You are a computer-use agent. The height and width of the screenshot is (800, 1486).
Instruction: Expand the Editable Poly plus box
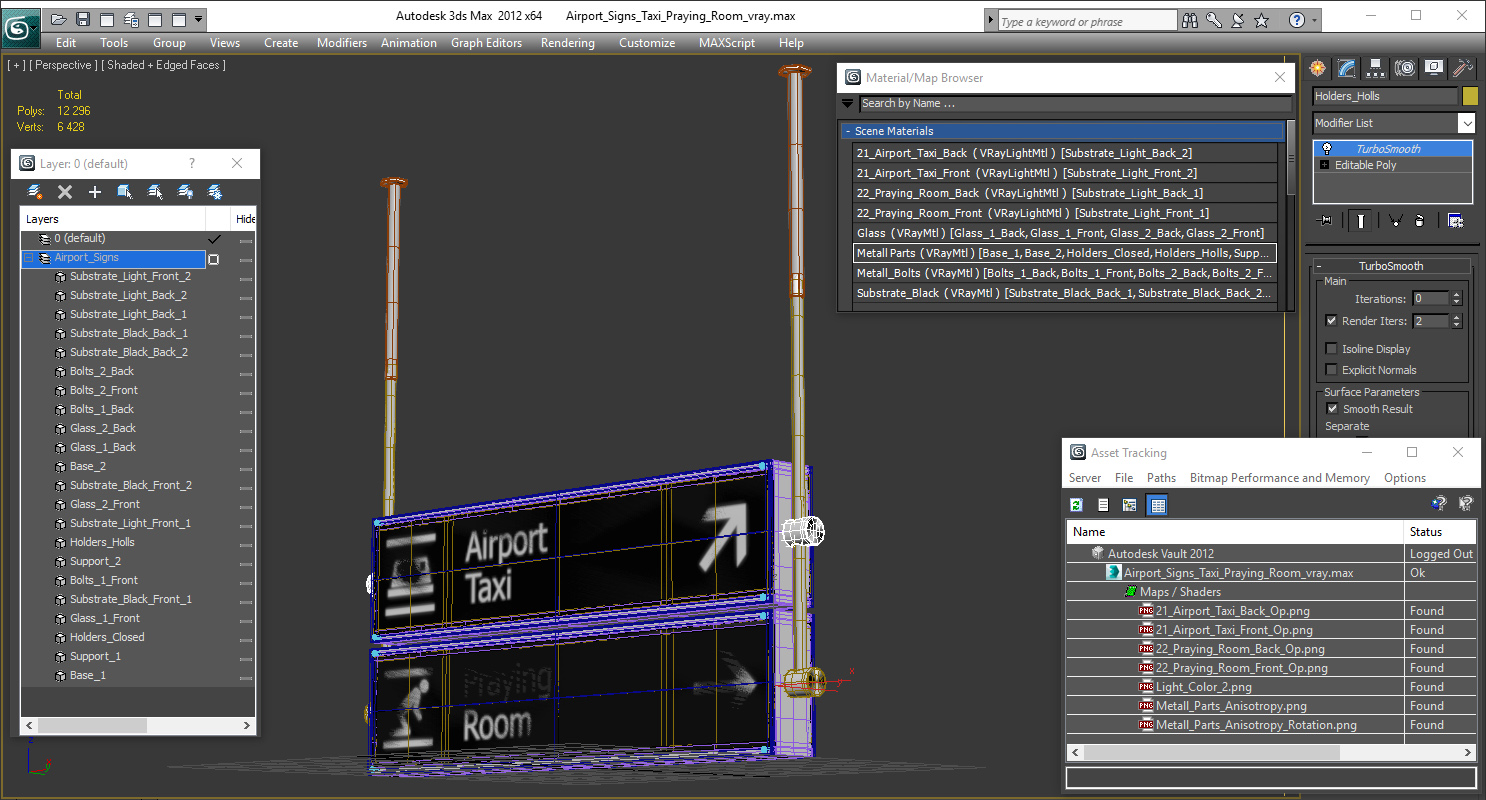point(1325,165)
